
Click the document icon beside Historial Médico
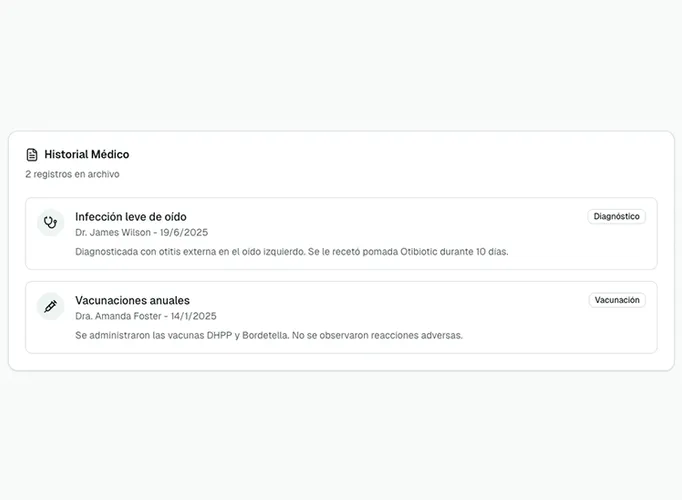tap(32, 155)
